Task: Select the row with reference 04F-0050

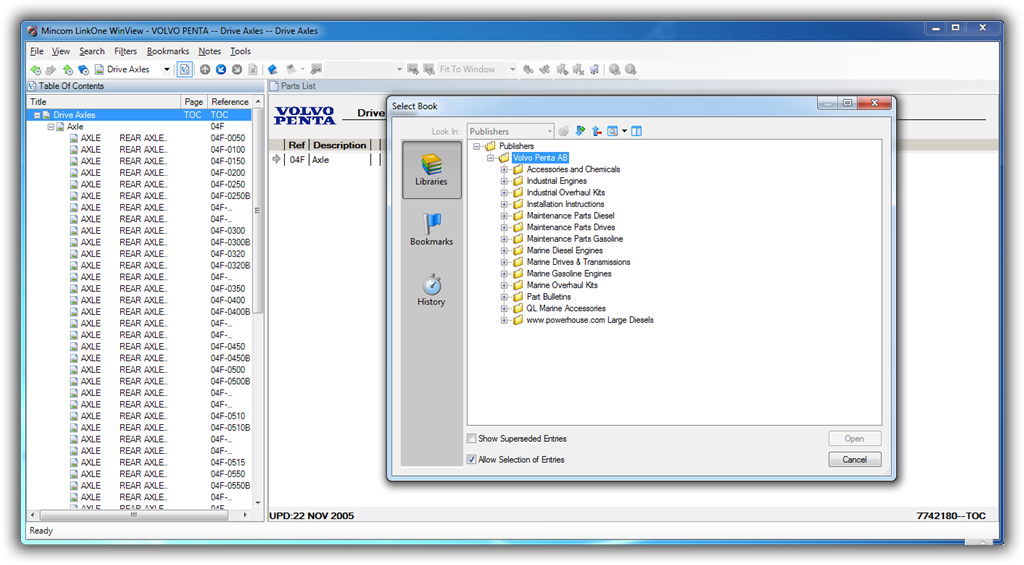Action: point(139,138)
